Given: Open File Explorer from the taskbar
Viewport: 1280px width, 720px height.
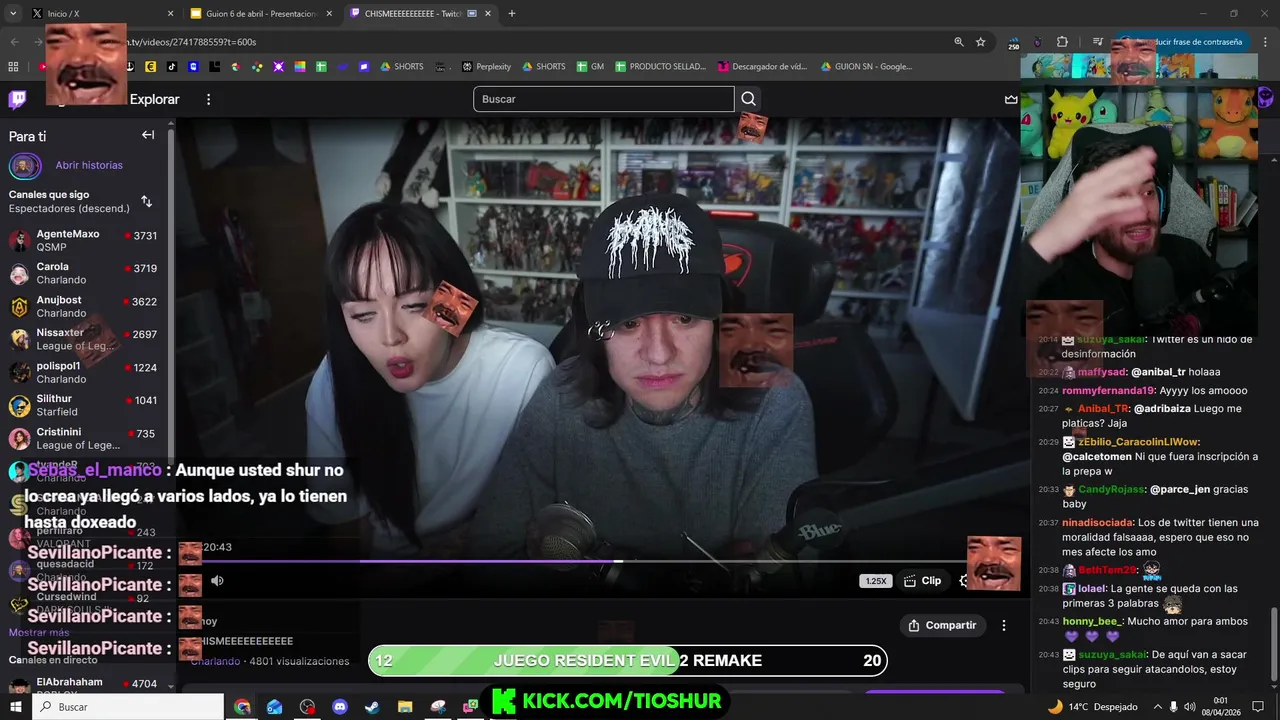Looking at the screenshot, I should click(x=405, y=707).
